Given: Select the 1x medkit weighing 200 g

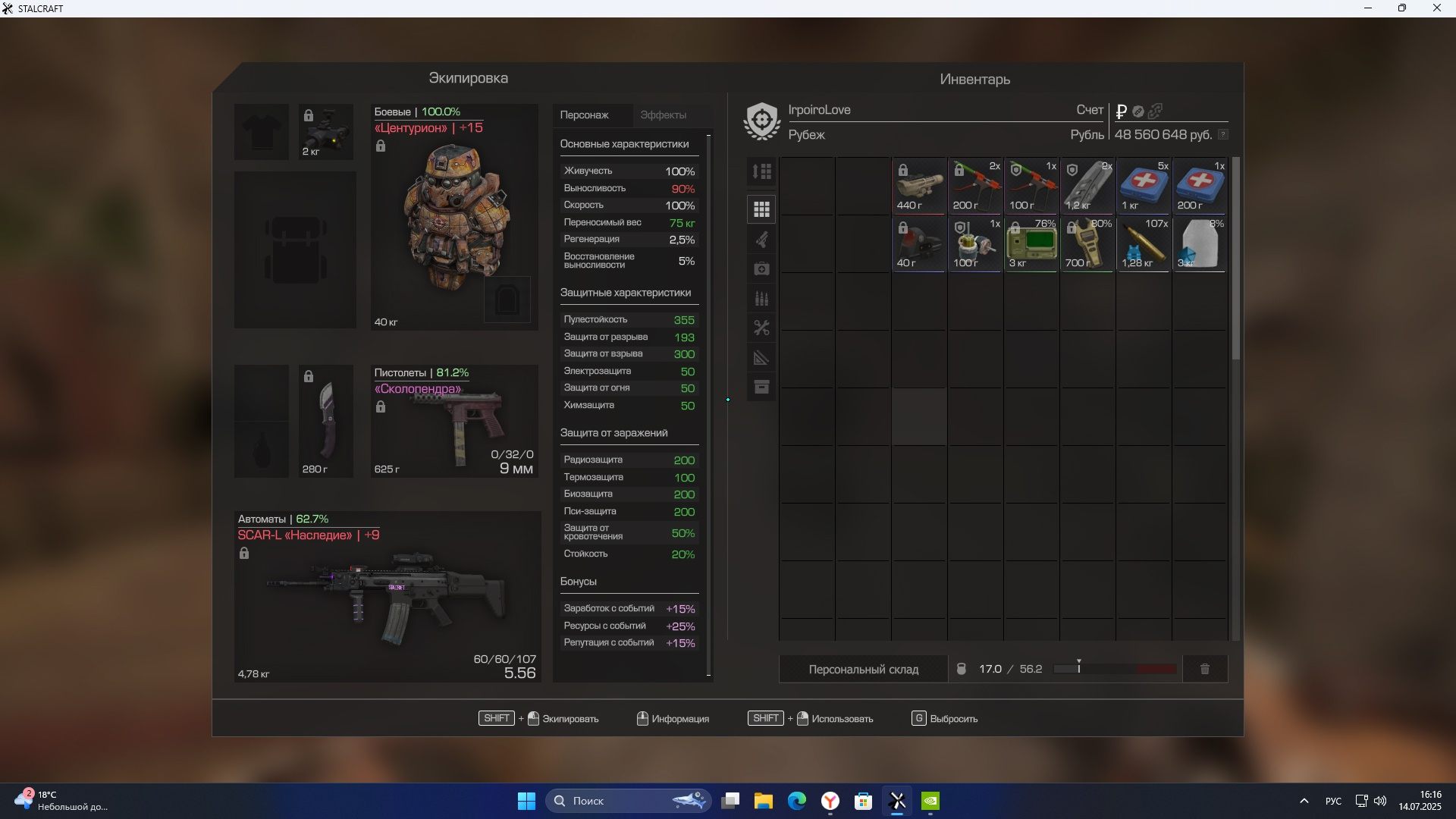Looking at the screenshot, I should point(1200,186).
